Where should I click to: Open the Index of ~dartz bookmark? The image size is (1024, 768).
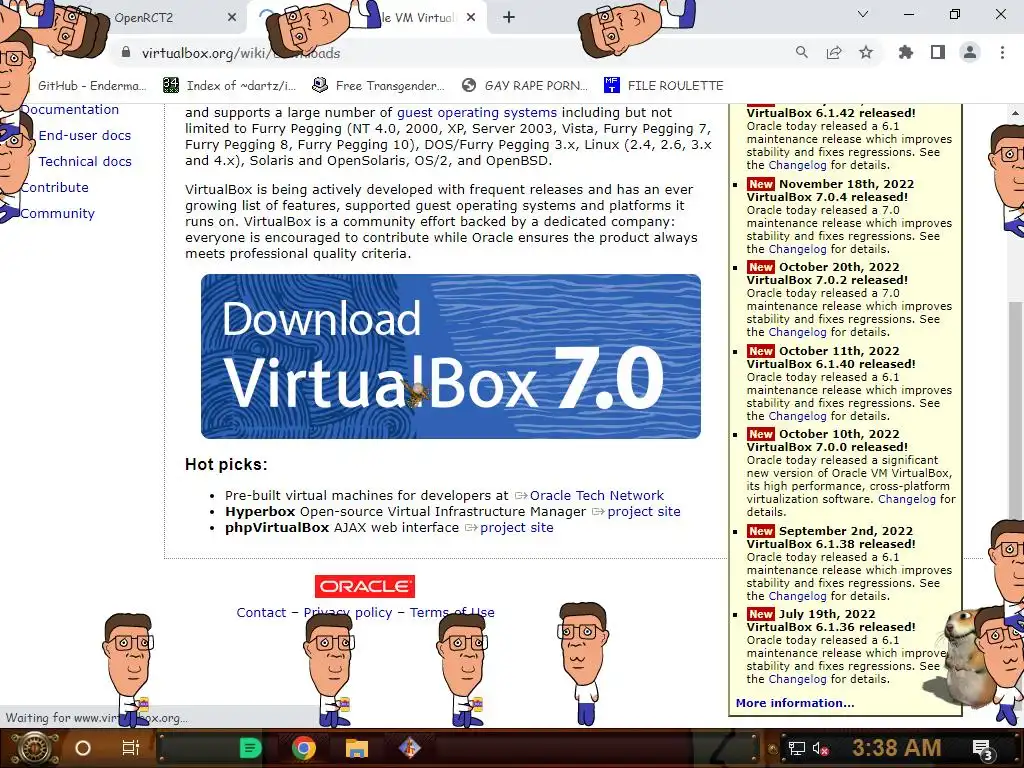[230, 86]
